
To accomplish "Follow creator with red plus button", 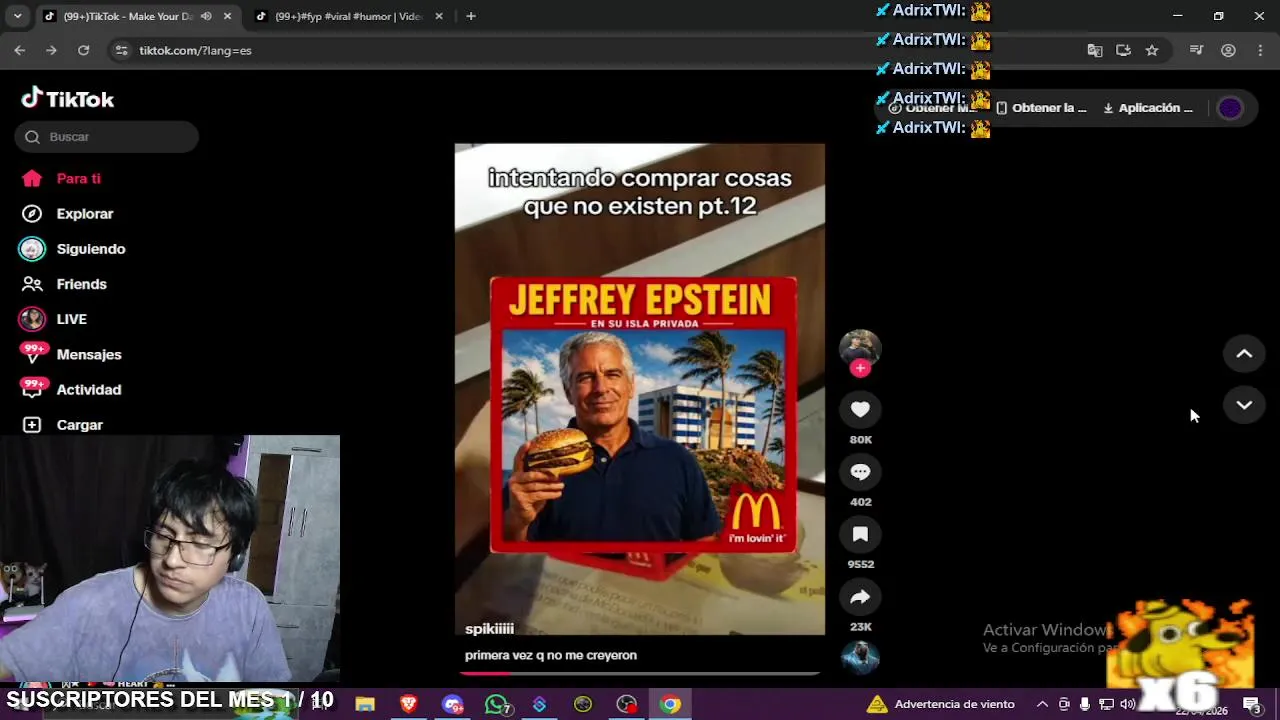I will tap(860, 368).
